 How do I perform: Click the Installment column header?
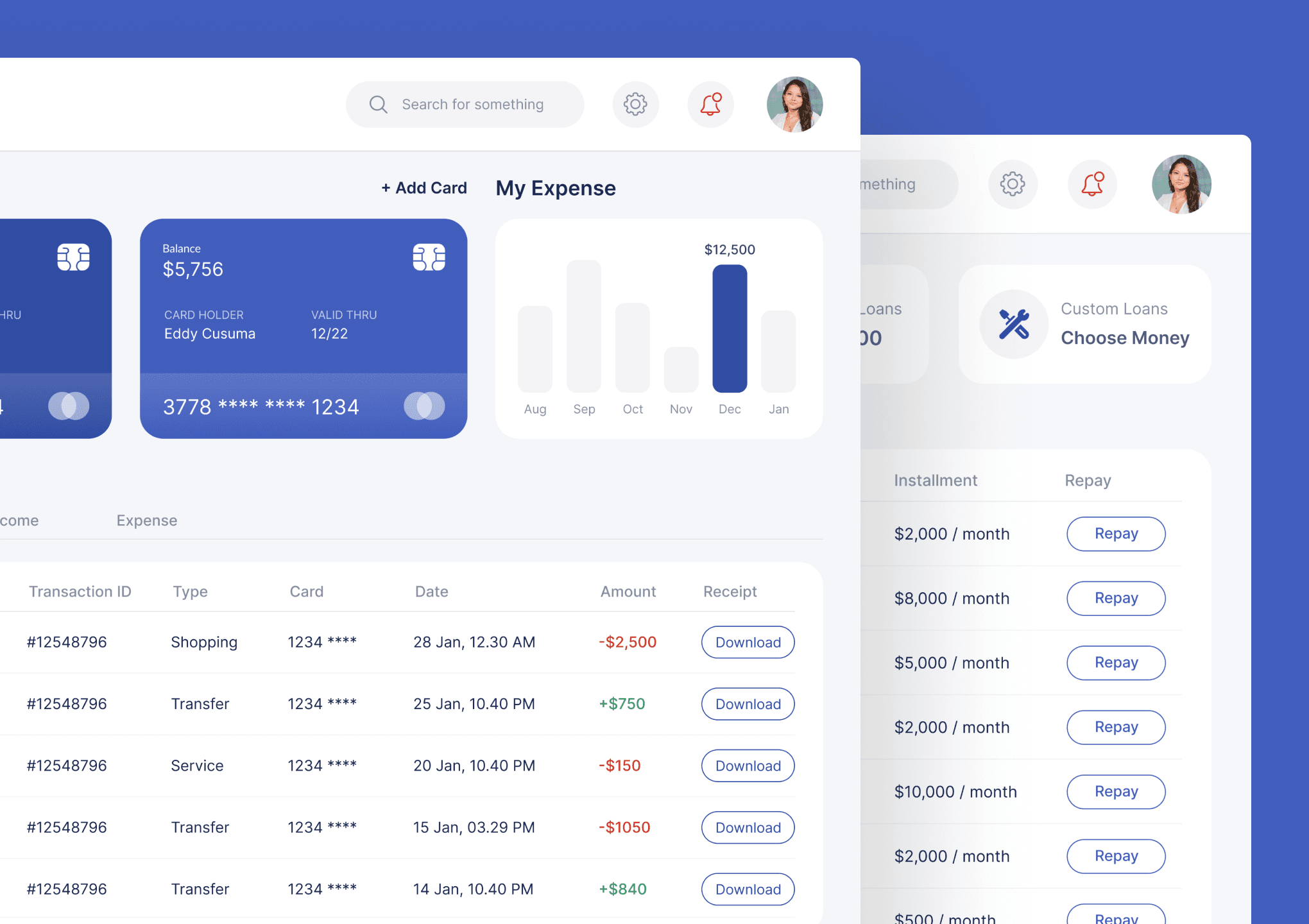[x=936, y=481]
